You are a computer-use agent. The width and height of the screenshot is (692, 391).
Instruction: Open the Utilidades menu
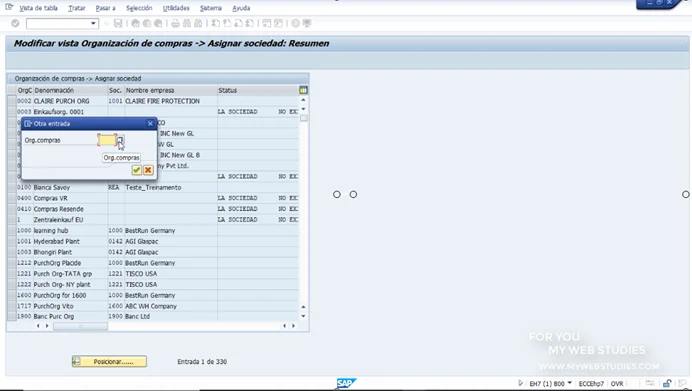pyautogui.click(x=176, y=8)
